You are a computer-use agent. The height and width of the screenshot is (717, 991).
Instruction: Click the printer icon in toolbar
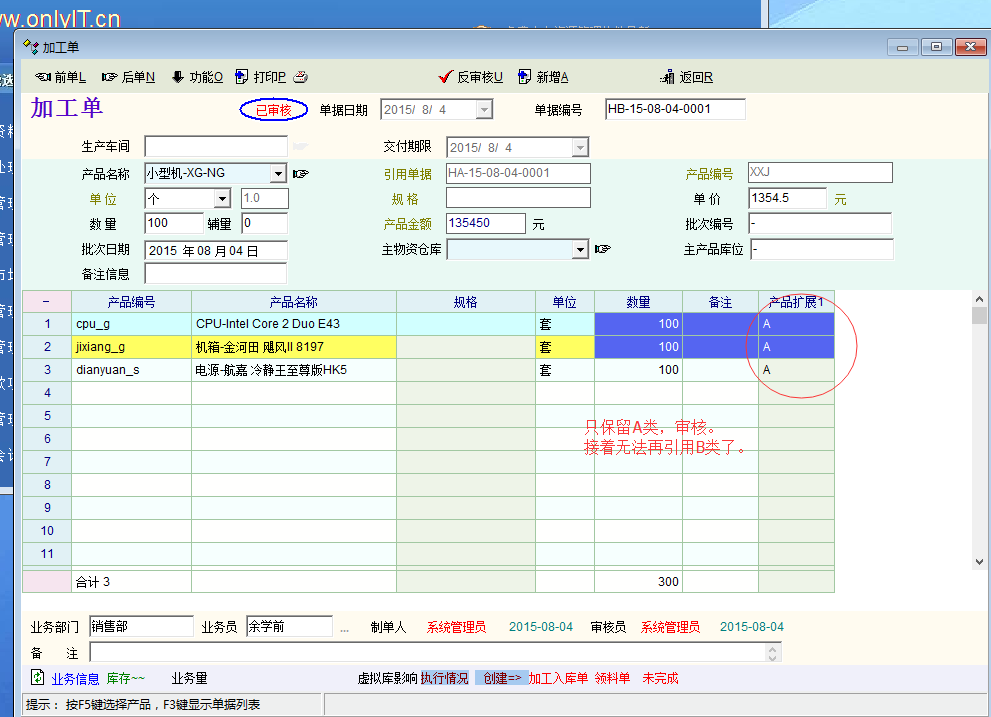click(300, 77)
